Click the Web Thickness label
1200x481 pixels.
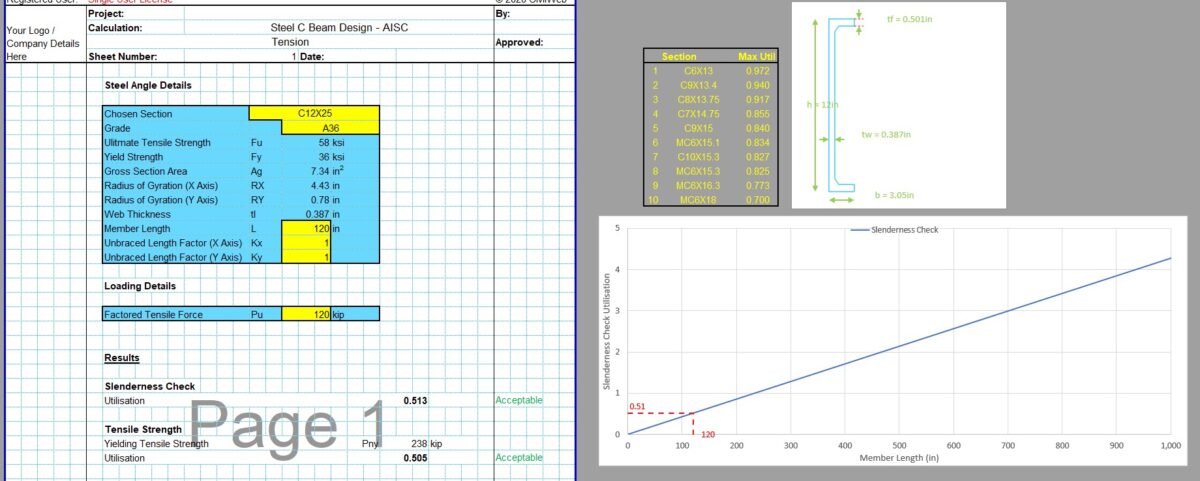coord(137,214)
